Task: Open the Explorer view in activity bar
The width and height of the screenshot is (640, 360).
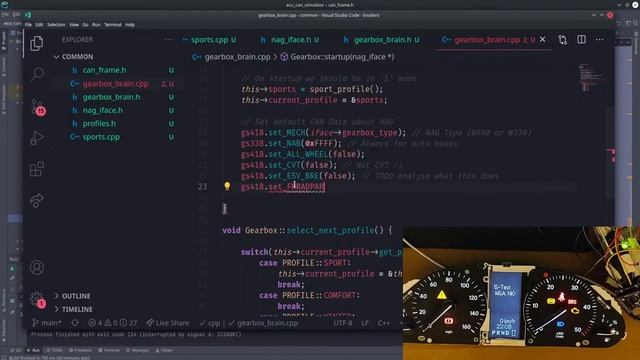Action: coord(37,43)
